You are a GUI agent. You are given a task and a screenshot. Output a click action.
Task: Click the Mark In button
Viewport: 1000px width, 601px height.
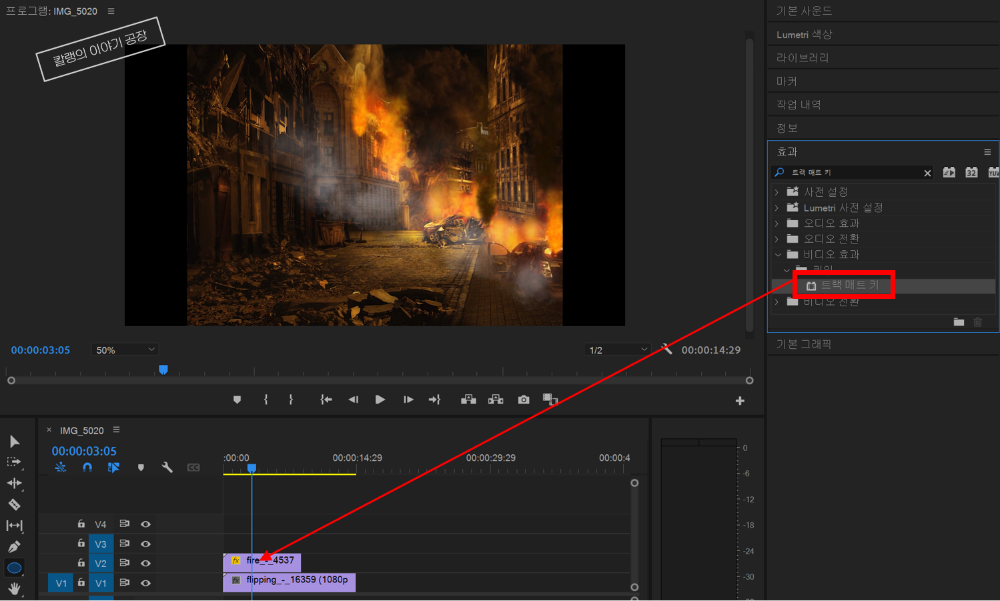(266, 399)
